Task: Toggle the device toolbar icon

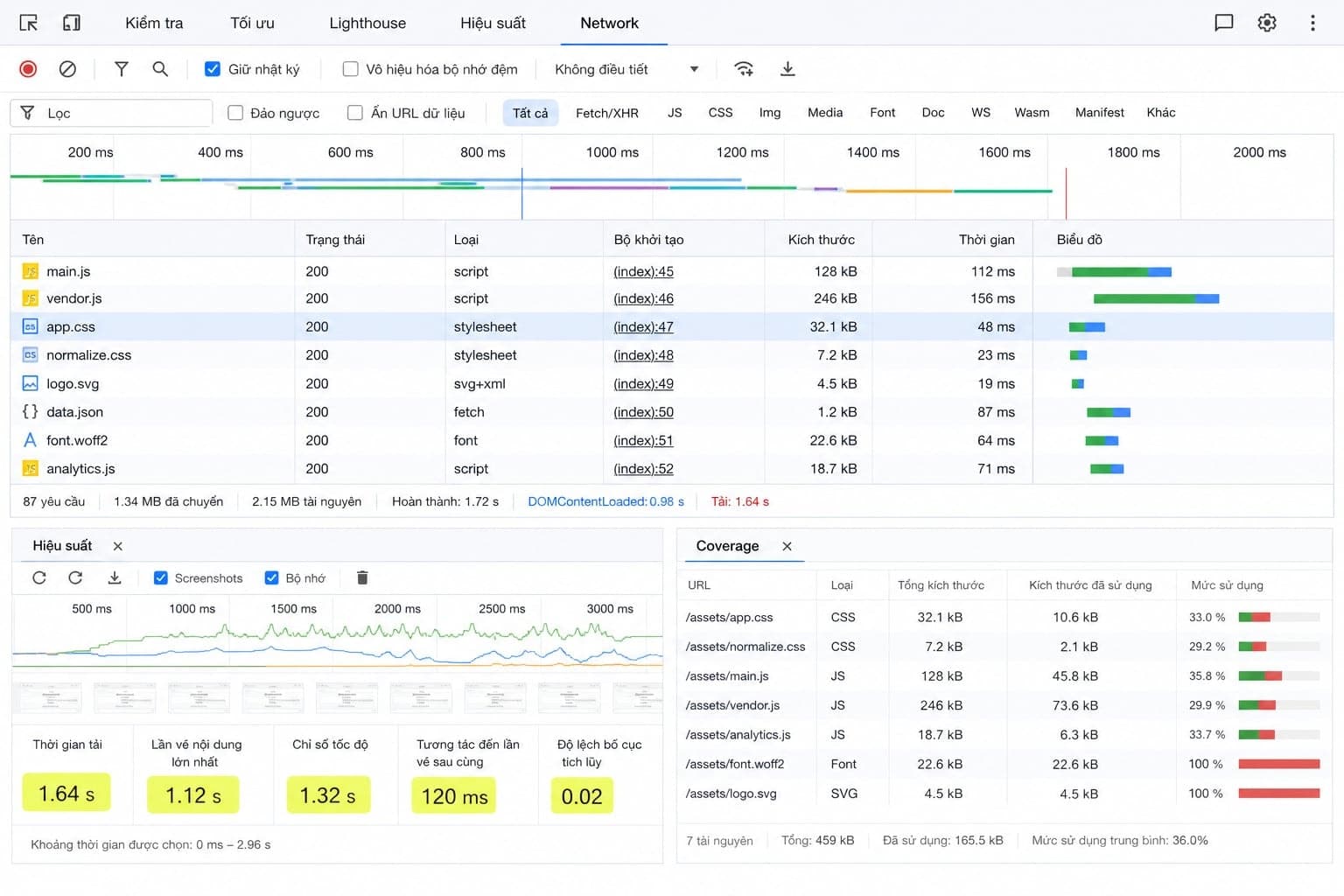Action: 72,23
